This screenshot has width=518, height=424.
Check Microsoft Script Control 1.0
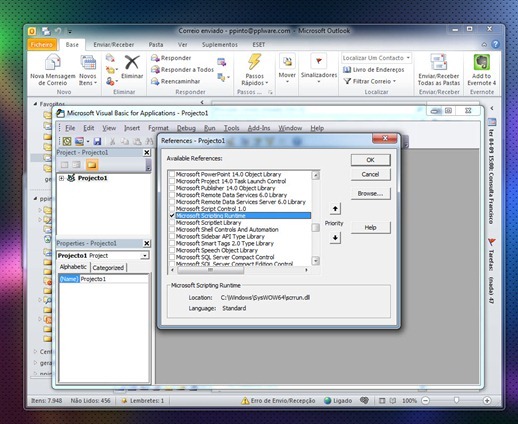172,209
